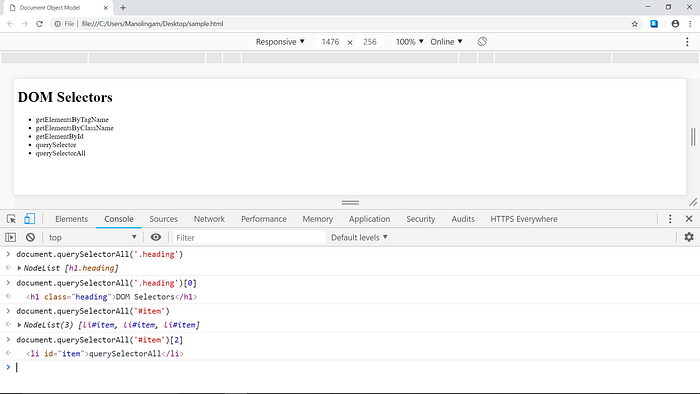Switch to the Console tab

pos(119,219)
